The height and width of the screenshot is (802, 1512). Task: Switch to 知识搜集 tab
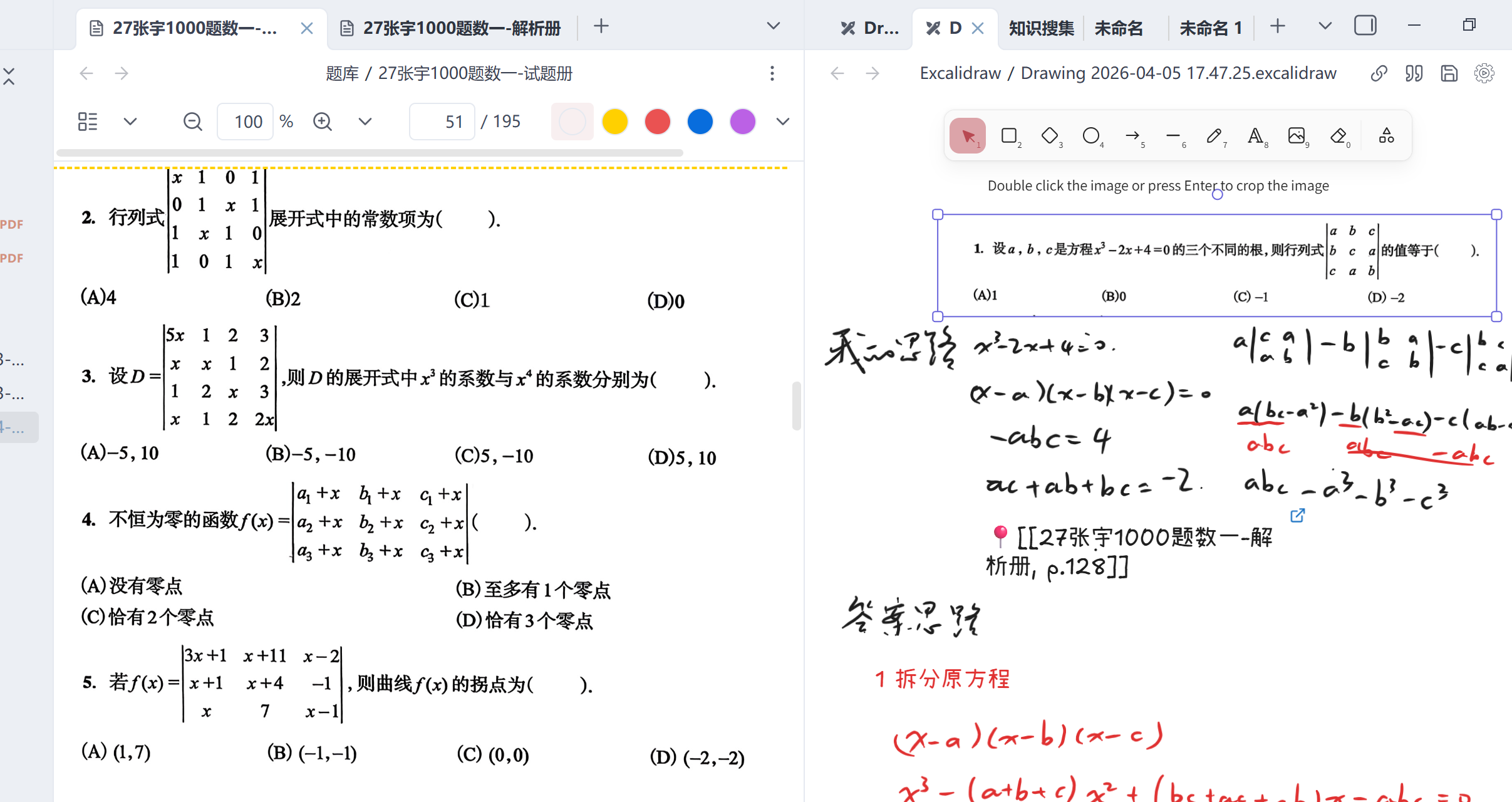pos(1041,28)
